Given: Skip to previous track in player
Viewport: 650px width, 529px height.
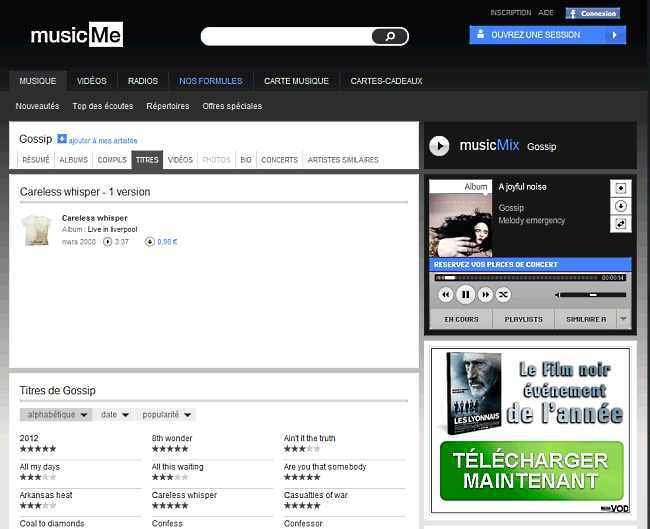Looking at the screenshot, I should coord(446,295).
